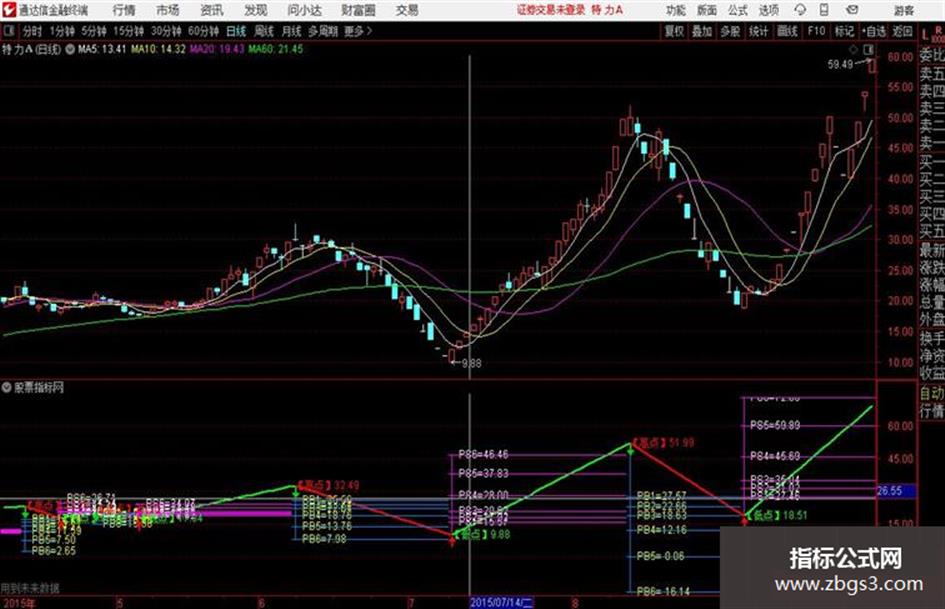Add stock via +自选 button
945x609 pixels.
[x=874, y=31]
